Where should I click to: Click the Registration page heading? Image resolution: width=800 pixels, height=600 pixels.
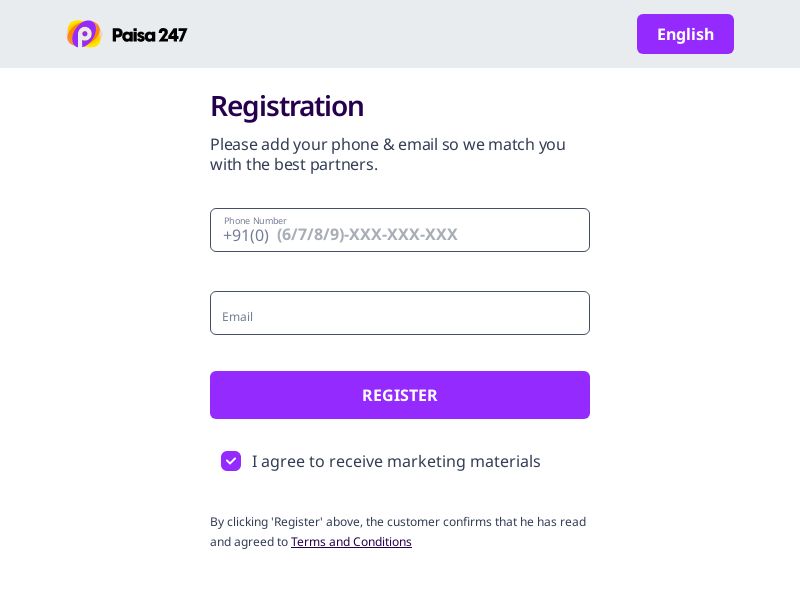coord(287,105)
